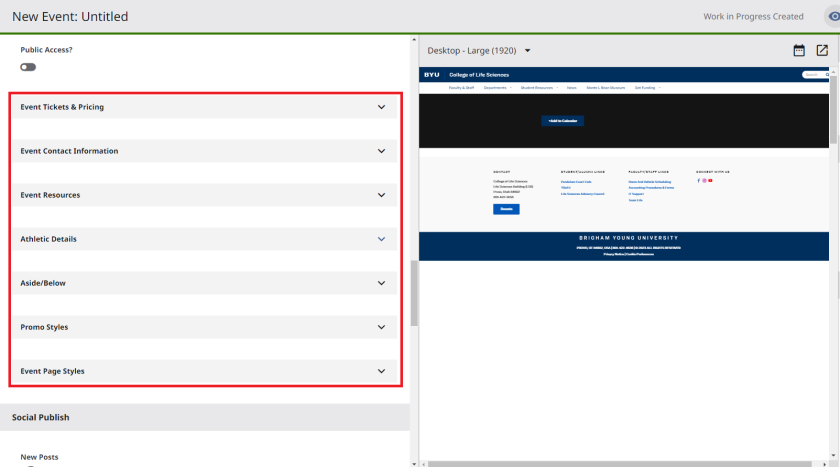Open the preview date calendar icon

click(799, 51)
